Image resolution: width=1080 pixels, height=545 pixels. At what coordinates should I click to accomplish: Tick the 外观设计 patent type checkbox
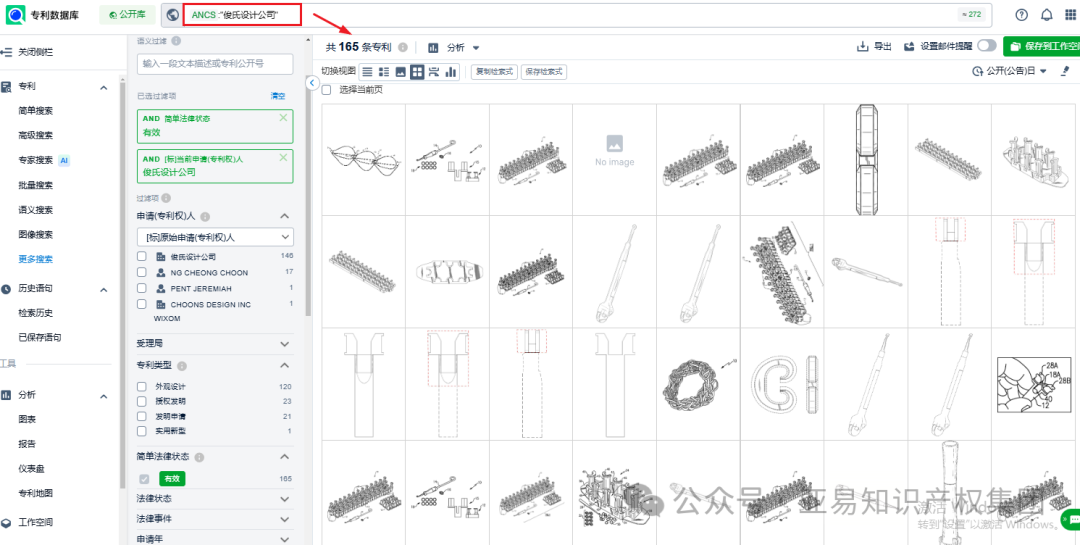pyautogui.click(x=142, y=386)
